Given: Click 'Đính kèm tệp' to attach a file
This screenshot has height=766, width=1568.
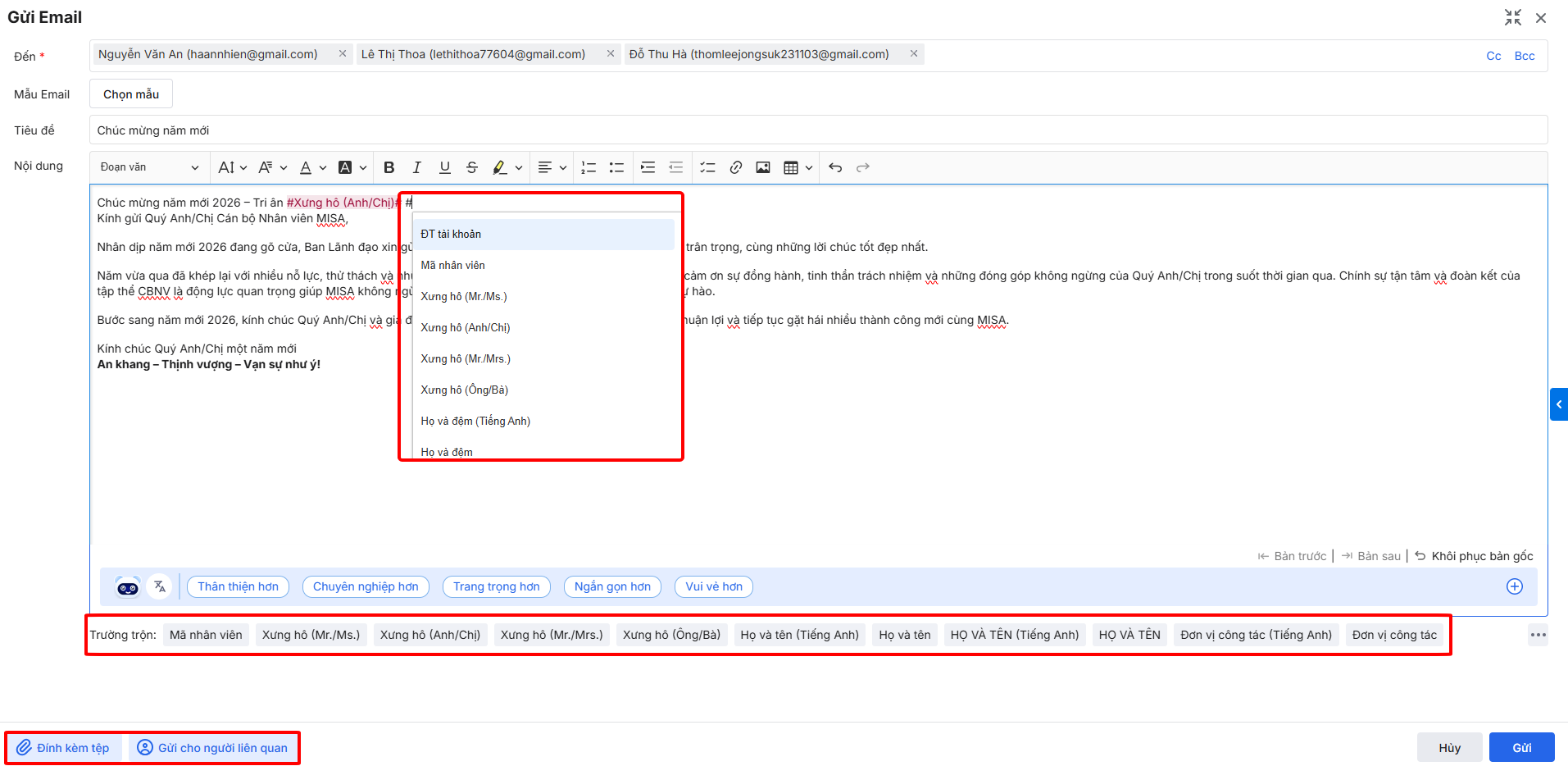Looking at the screenshot, I should point(64,748).
